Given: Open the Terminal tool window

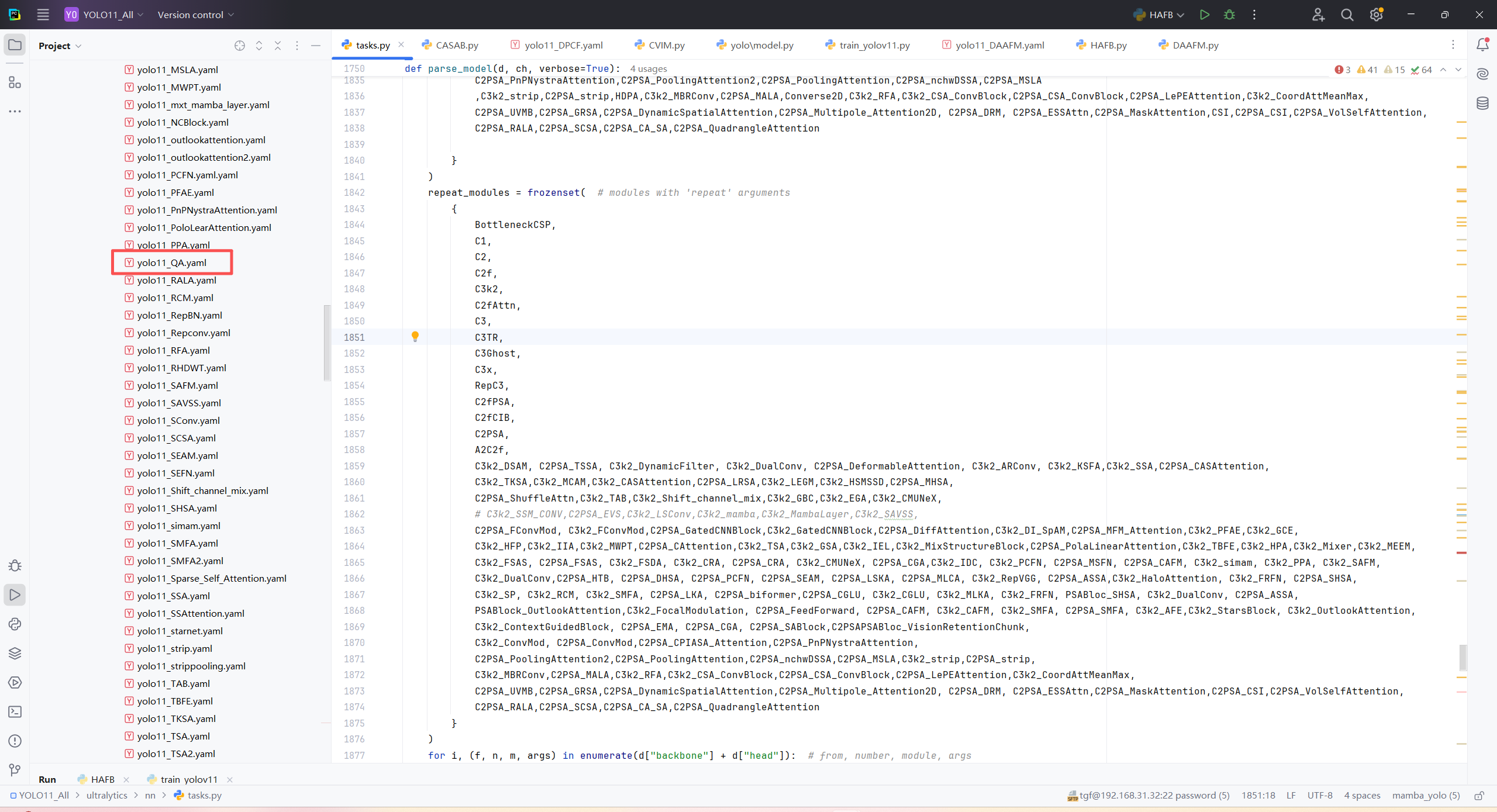Looking at the screenshot, I should (x=15, y=711).
